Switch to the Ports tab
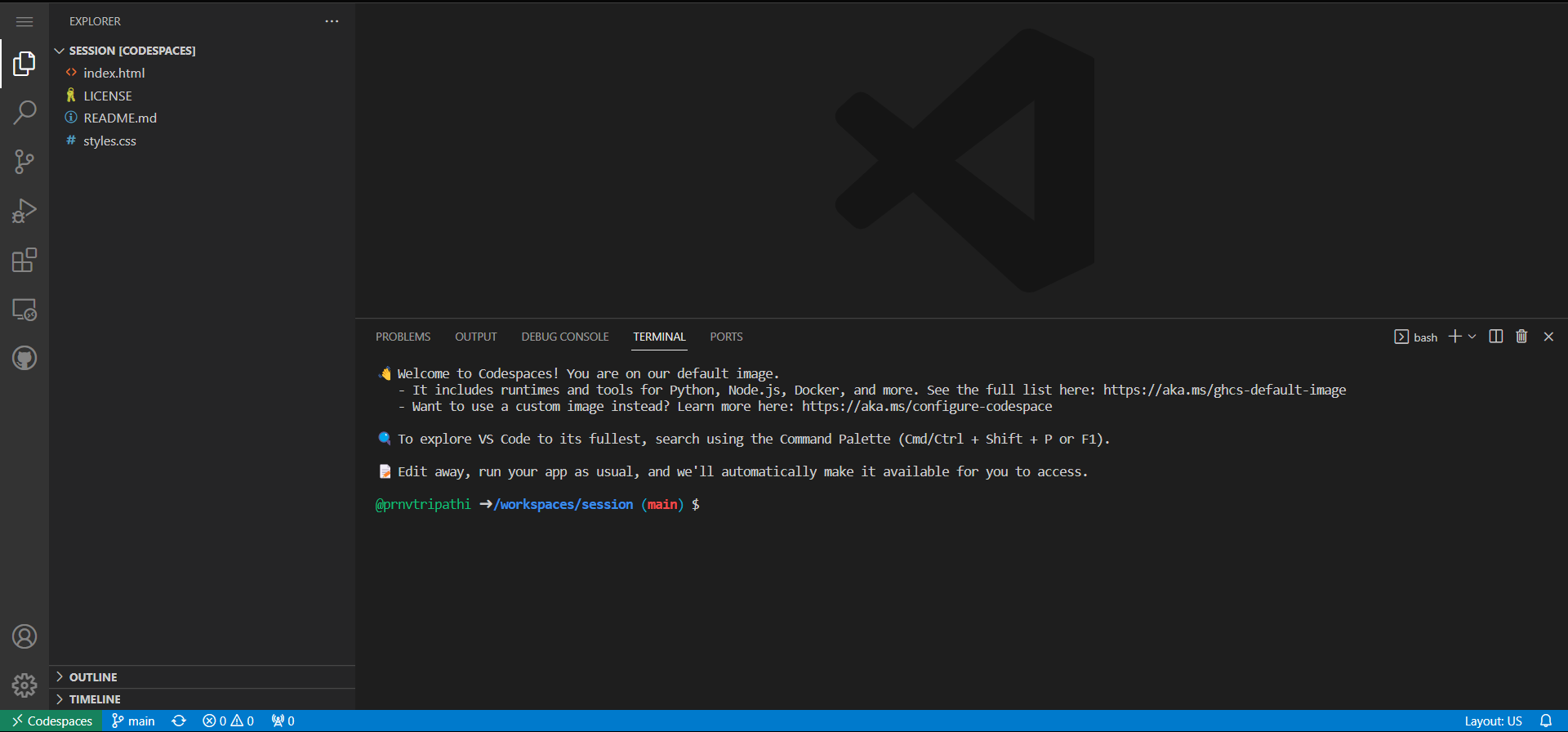The height and width of the screenshot is (732, 1568). [726, 337]
